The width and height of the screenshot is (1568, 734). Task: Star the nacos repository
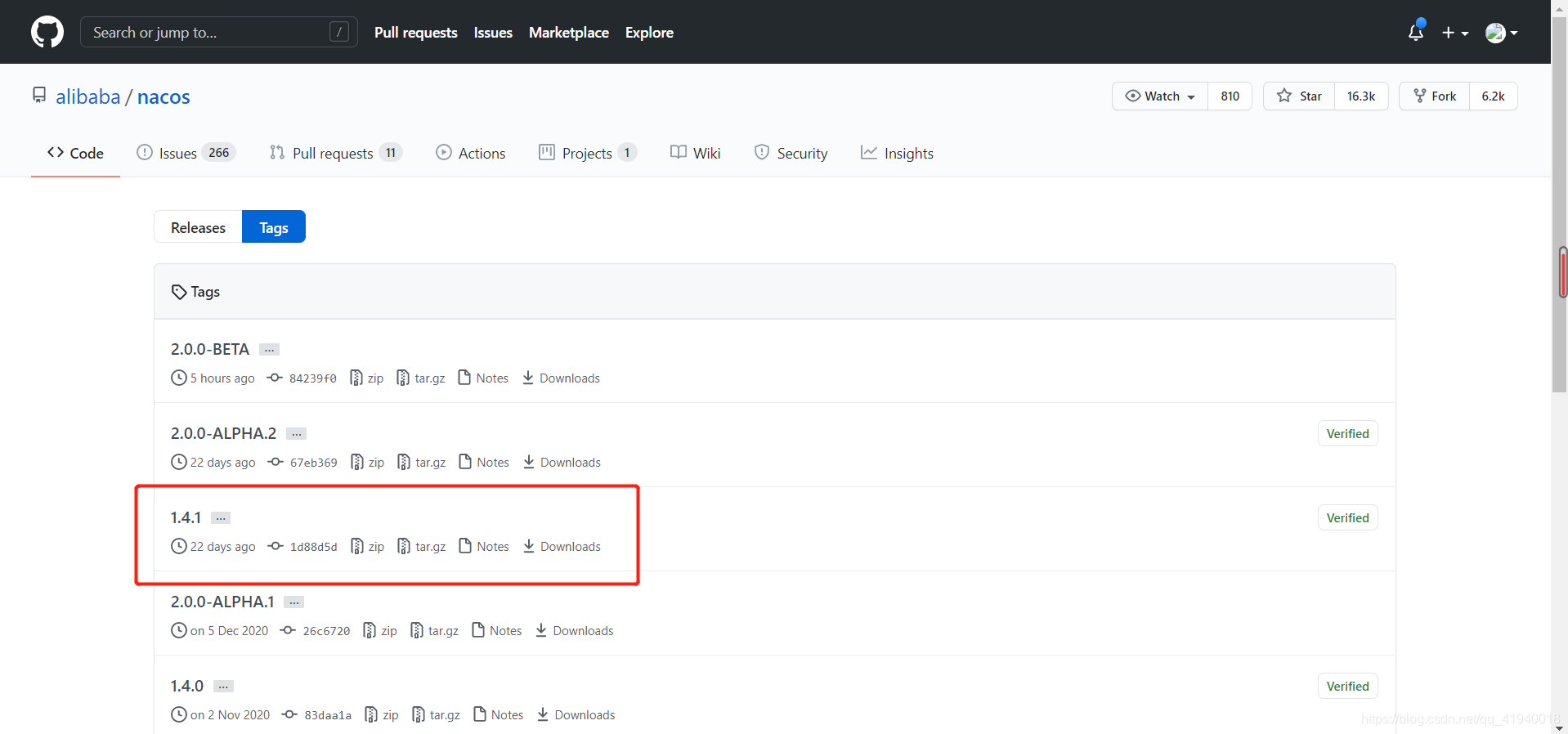click(x=1299, y=96)
